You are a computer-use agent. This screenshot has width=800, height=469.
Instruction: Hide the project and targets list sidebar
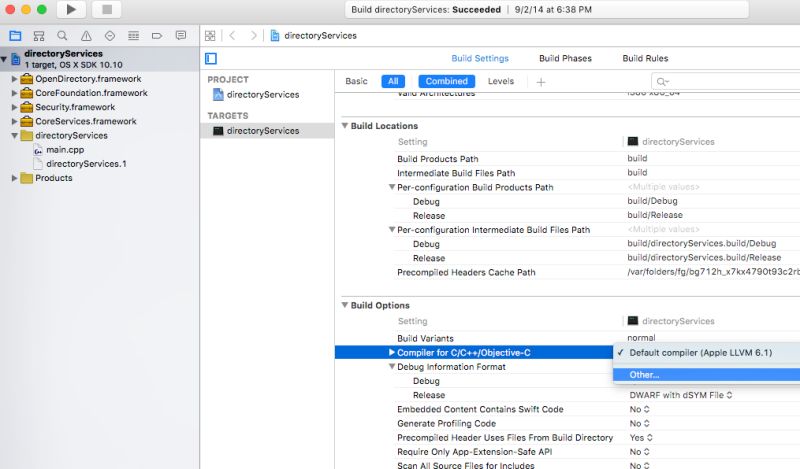coord(211,59)
